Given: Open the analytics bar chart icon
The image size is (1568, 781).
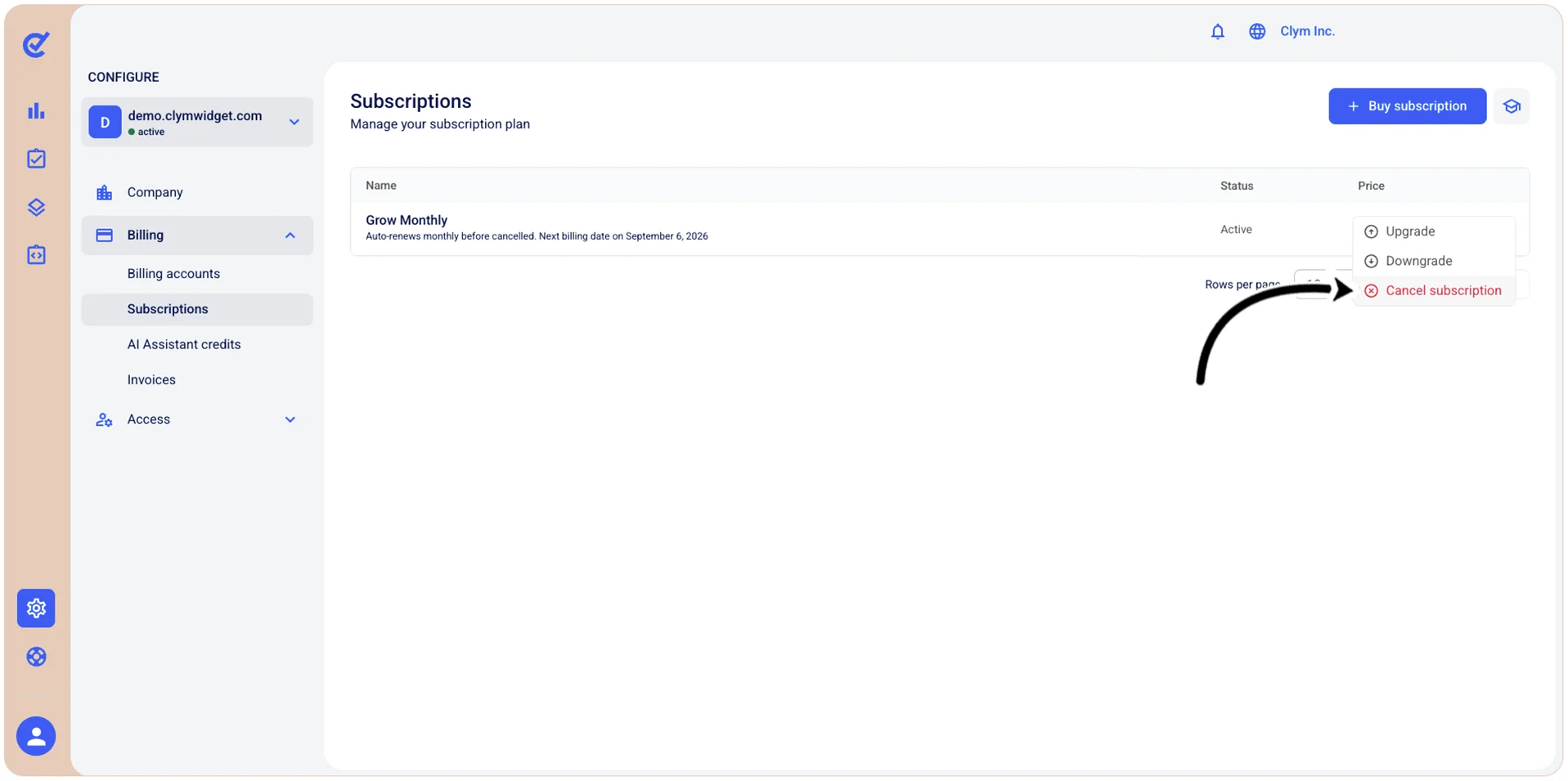Looking at the screenshot, I should pos(36,111).
